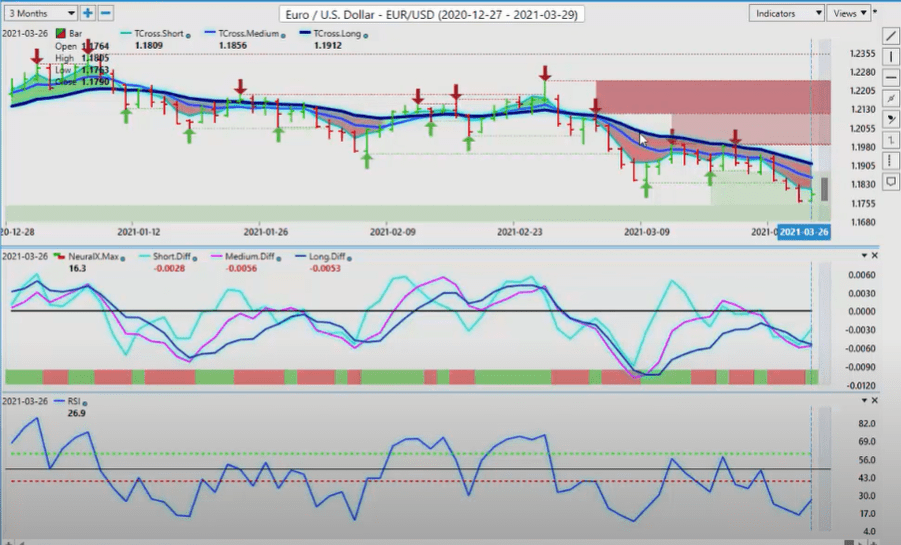Click the 1.1809 TCross.Short value
Image resolution: width=901 pixels, height=545 pixels.
click(149, 45)
